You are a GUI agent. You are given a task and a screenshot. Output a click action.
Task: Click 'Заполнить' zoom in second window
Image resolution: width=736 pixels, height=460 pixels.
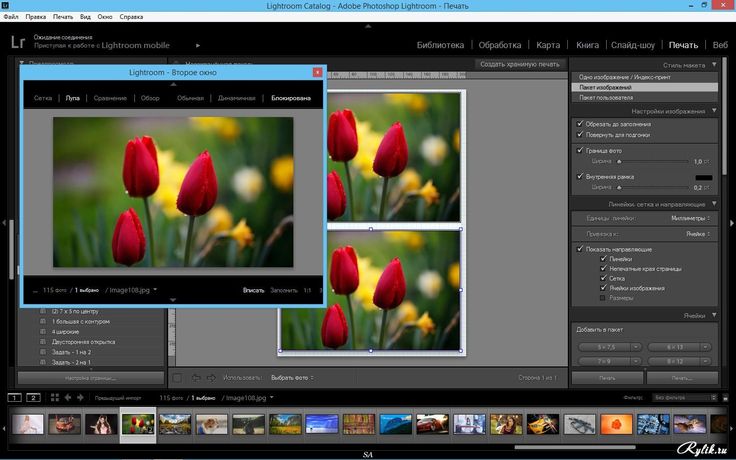pos(284,291)
